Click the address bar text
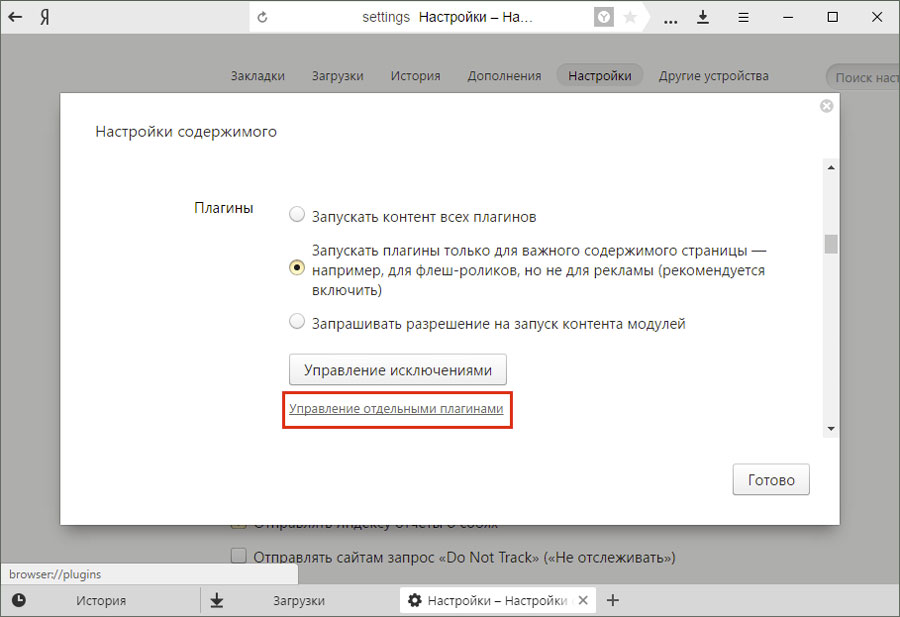The image size is (900, 617). pos(447,17)
